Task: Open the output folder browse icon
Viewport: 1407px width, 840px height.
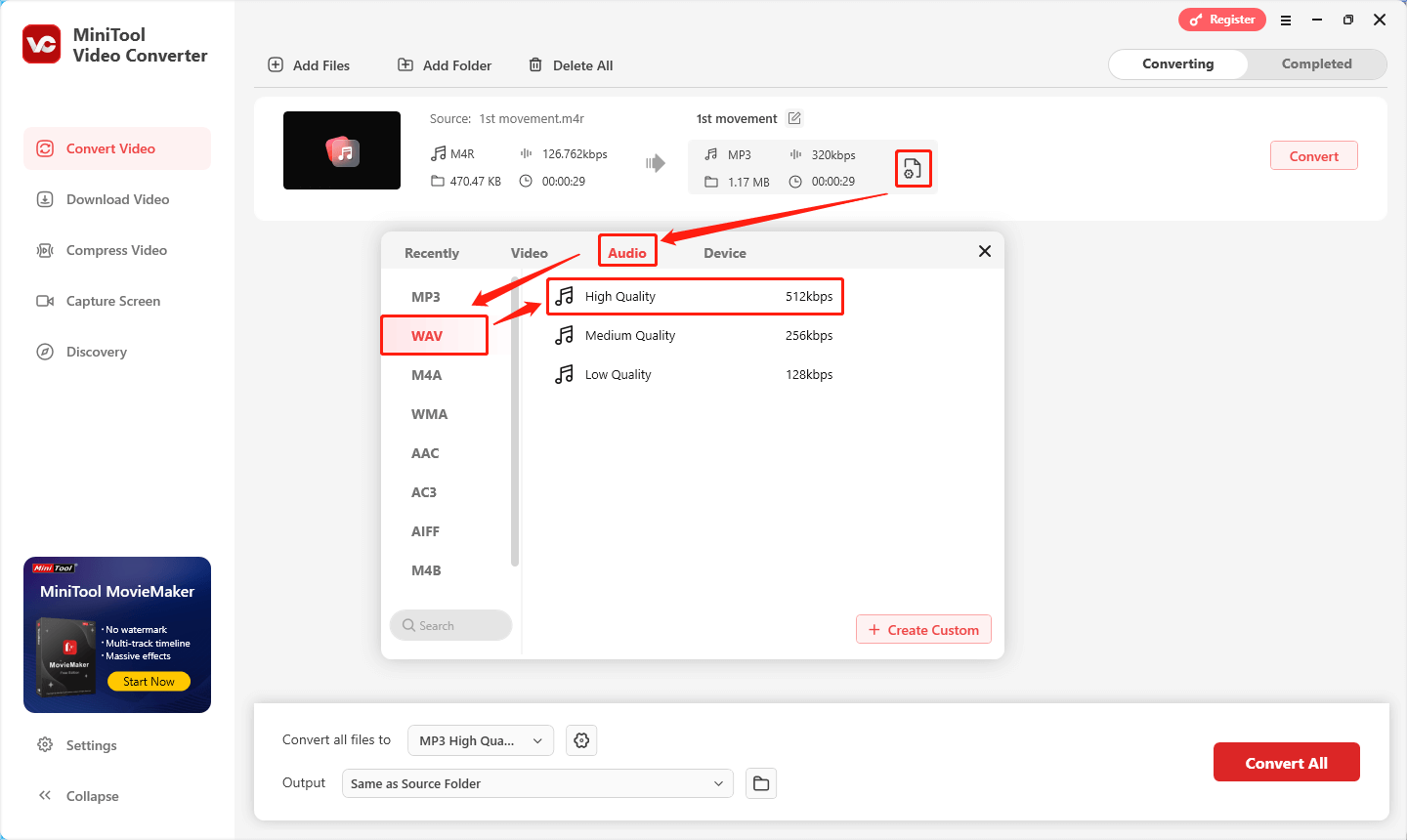Action: pos(761,783)
